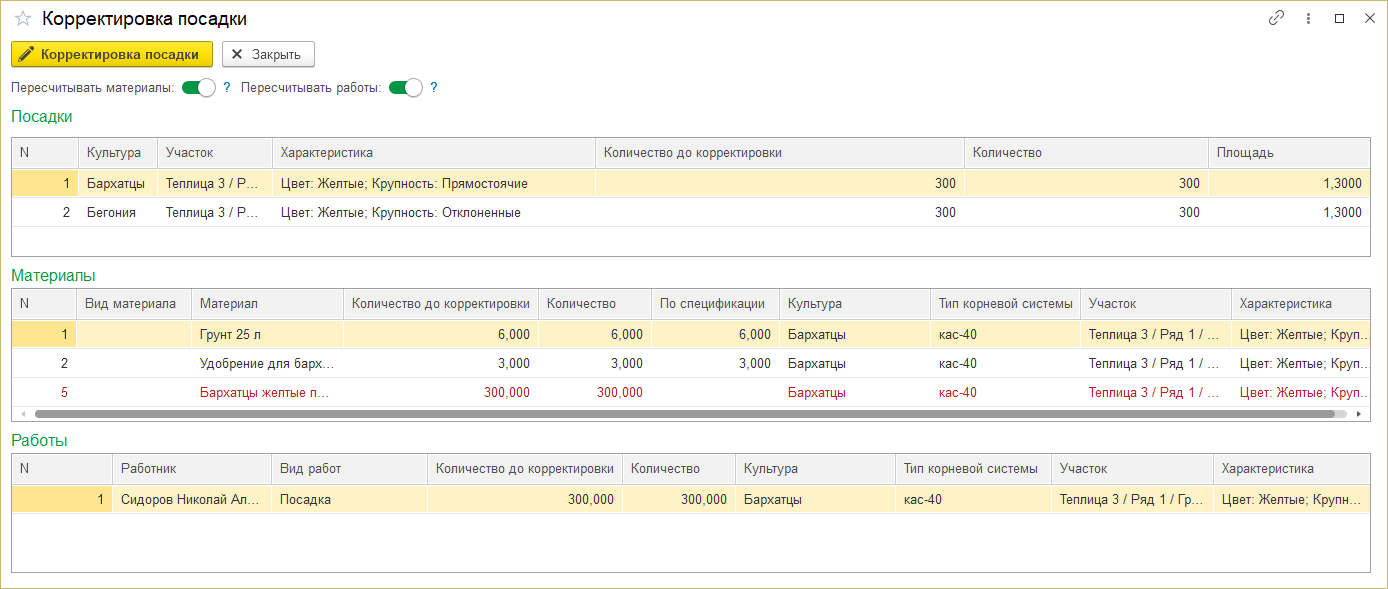Screen dimensions: 1388x589
Task: Close the window with X icon
Action: 1367,18
